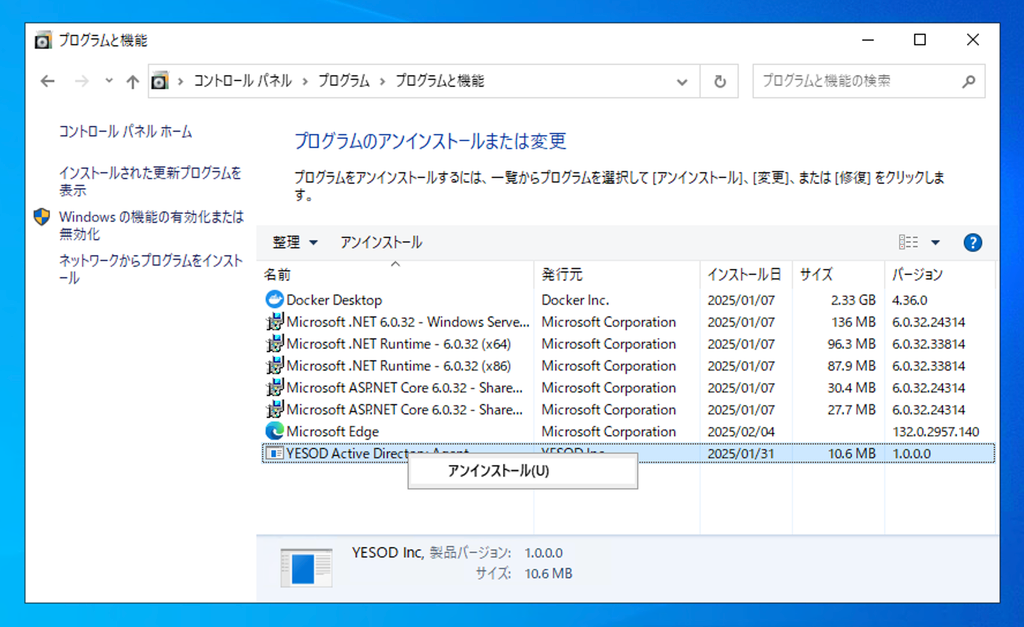Click the YESOD Active Directory Agent row icon
This screenshot has width=1024, height=627.
coord(275,453)
